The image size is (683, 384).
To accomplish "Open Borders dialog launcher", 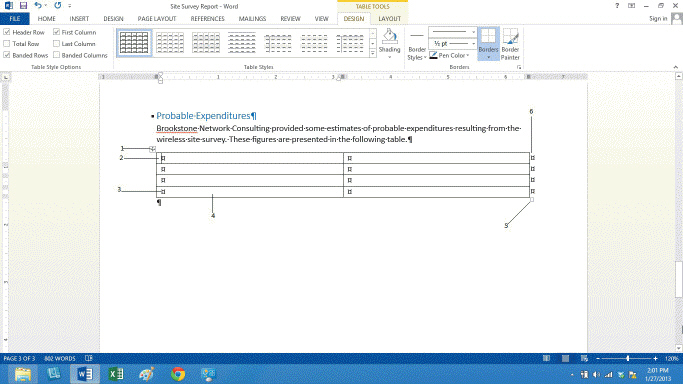I will point(519,67).
